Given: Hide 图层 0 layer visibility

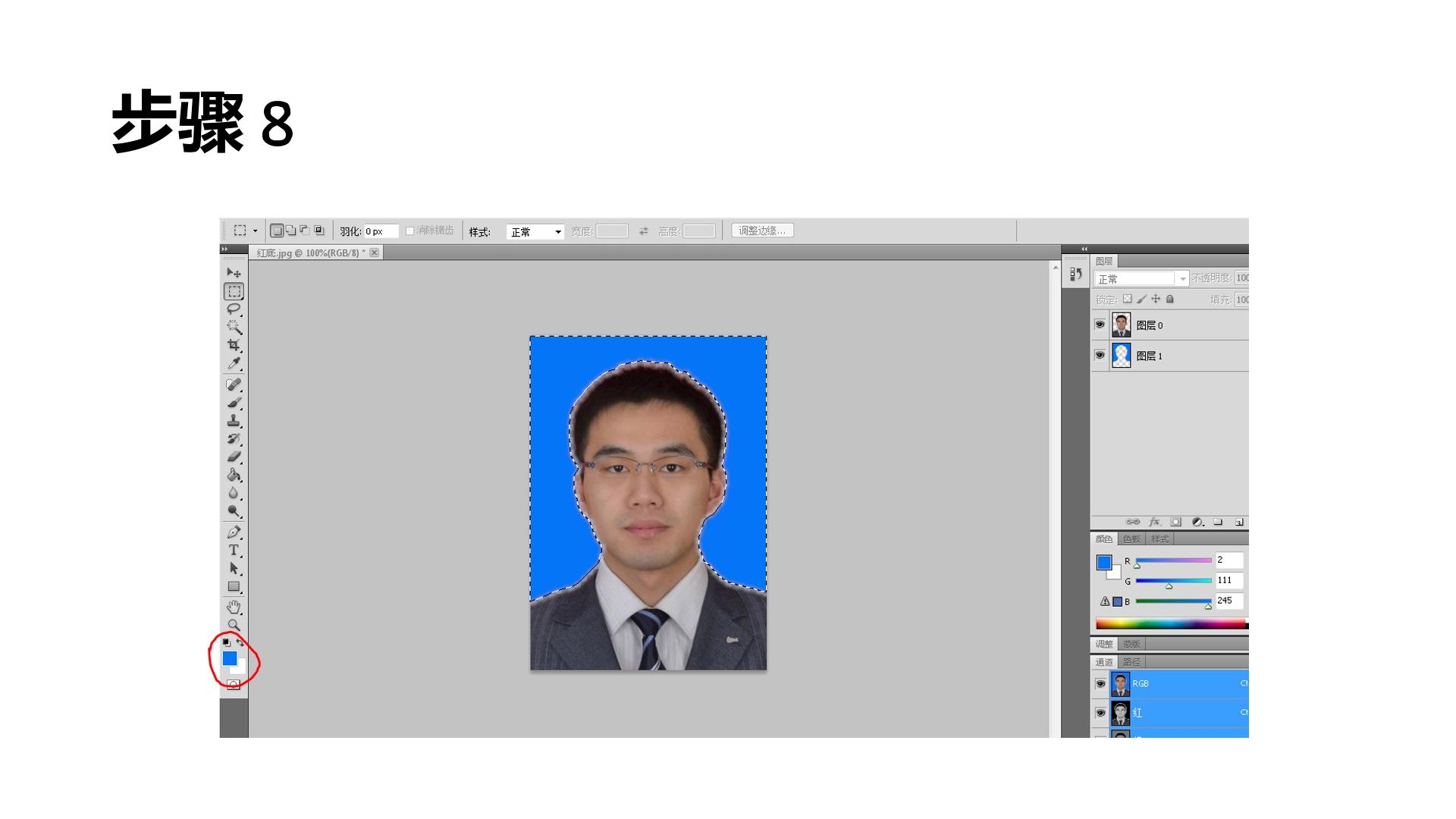Looking at the screenshot, I should [x=1100, y=325].
